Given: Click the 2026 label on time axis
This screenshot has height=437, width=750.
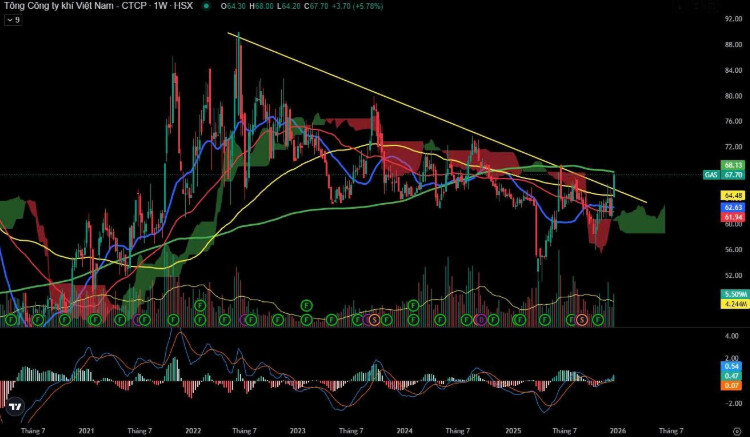Looking at the screenshot, I should click(x=618, y=431).
